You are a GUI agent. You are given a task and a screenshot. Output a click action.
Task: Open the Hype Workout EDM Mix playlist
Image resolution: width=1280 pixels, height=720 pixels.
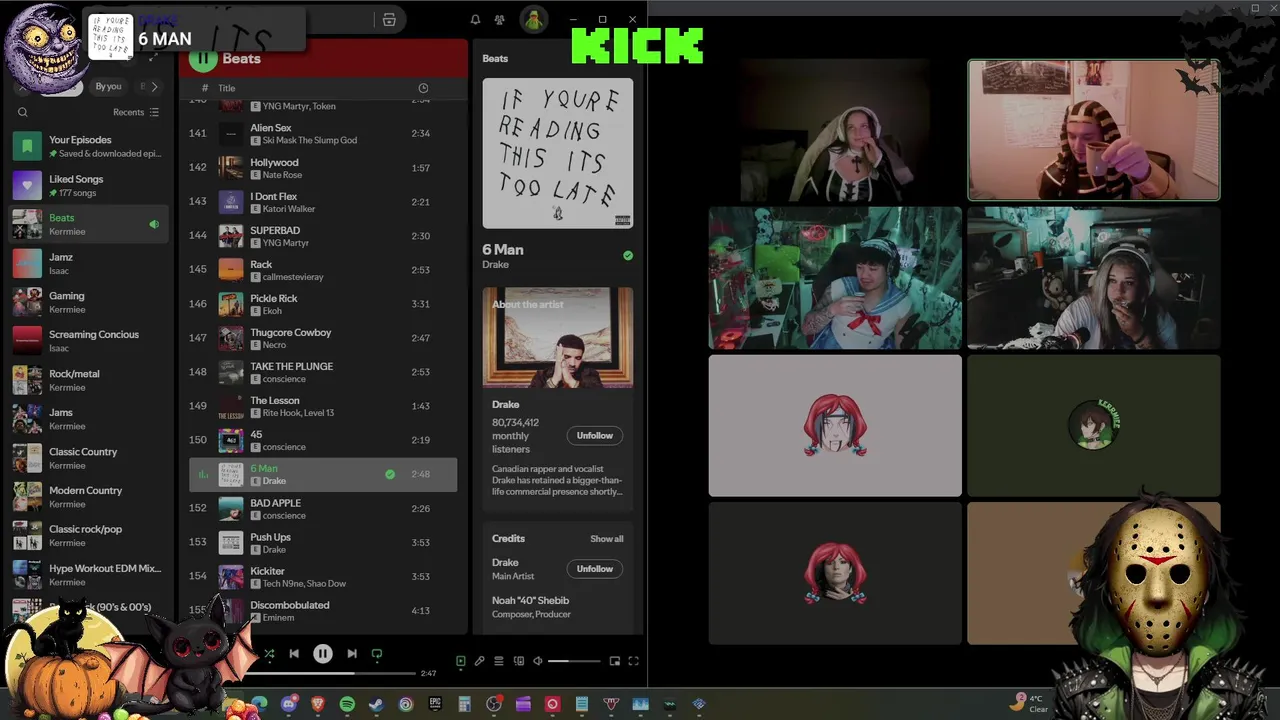[x=89, y=574]
